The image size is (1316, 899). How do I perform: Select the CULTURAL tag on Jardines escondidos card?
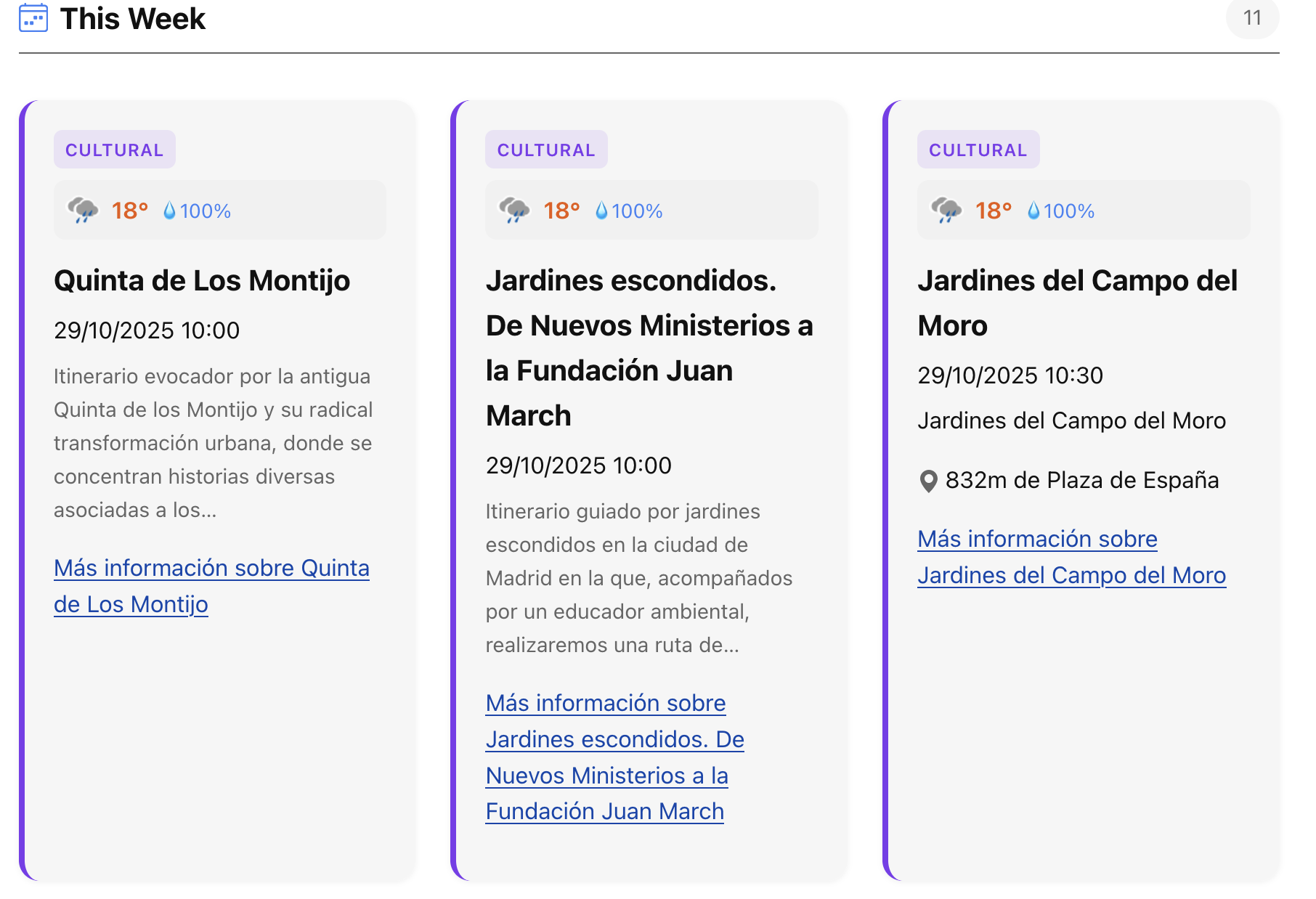click(546, 150)
